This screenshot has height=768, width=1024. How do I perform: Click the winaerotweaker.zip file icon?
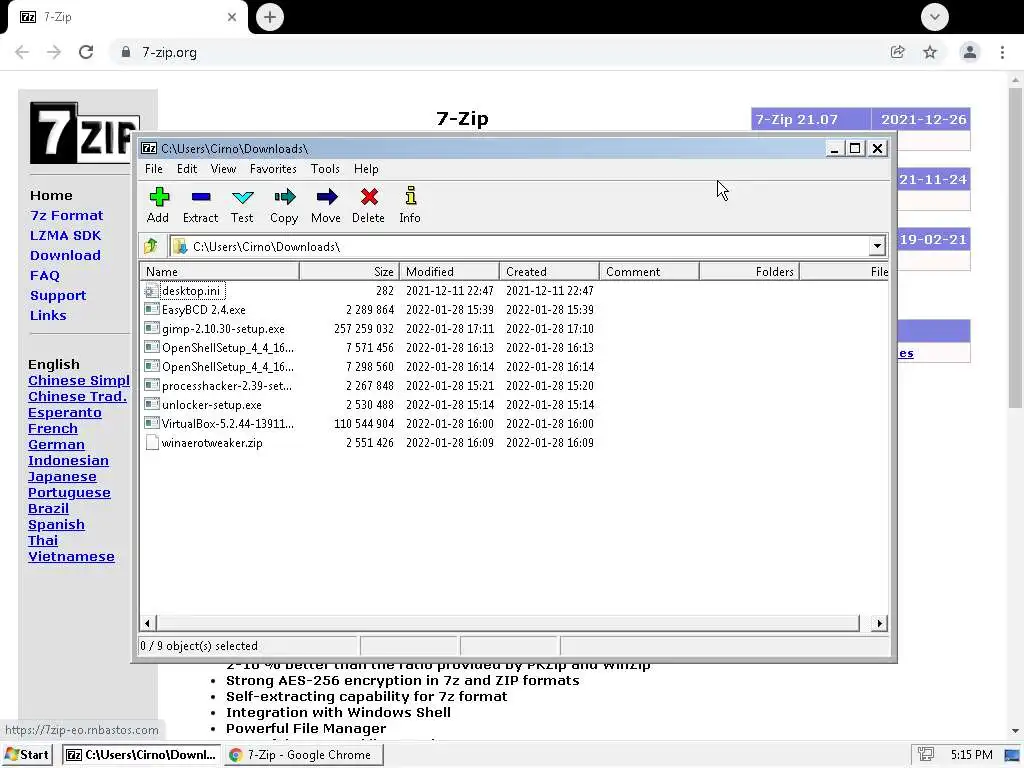point(152,443)
